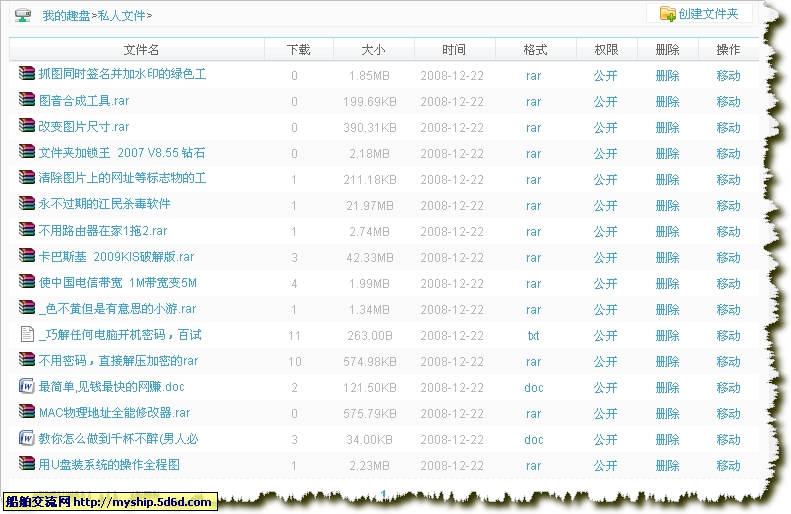Click the Word icon beside 教你怎么做到千杯不醉
Viewport: 791px width, 514px height.
click(27, 438)
